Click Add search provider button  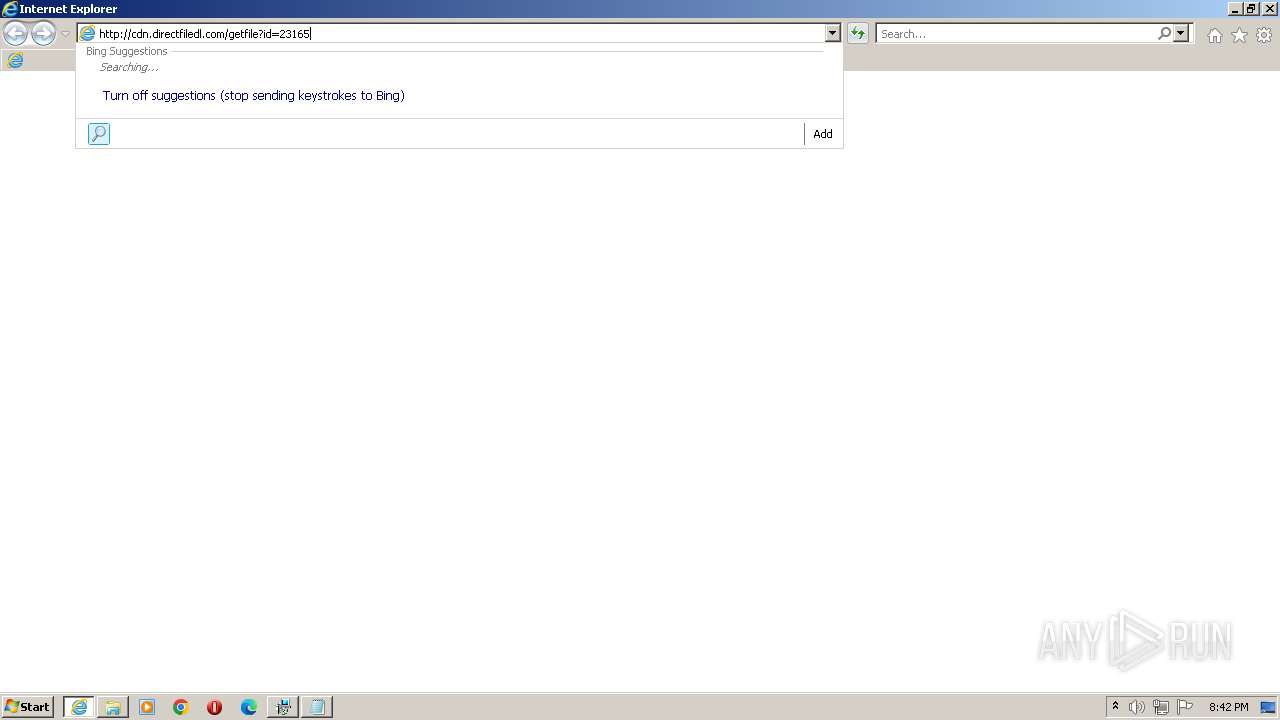tap(823, 134)
